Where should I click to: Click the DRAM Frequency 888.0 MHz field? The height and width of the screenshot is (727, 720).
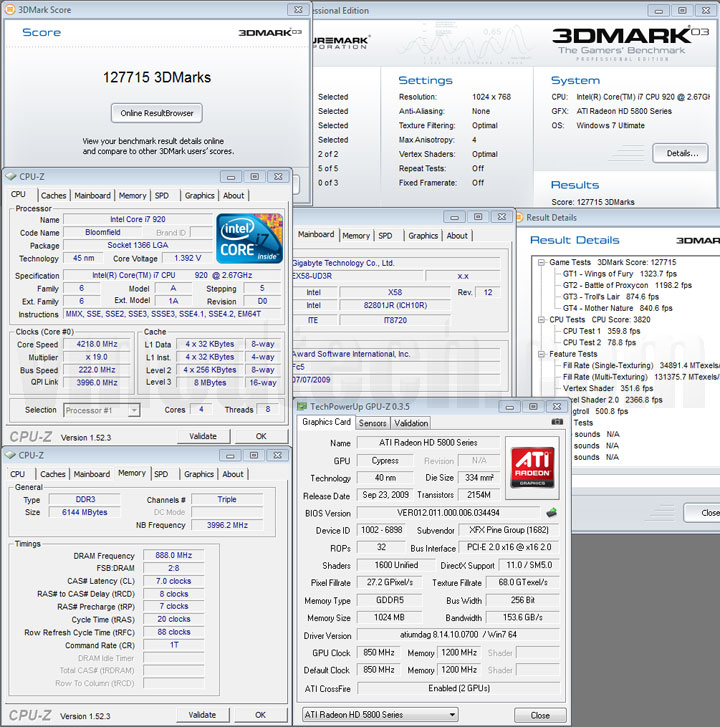[174, 555]
